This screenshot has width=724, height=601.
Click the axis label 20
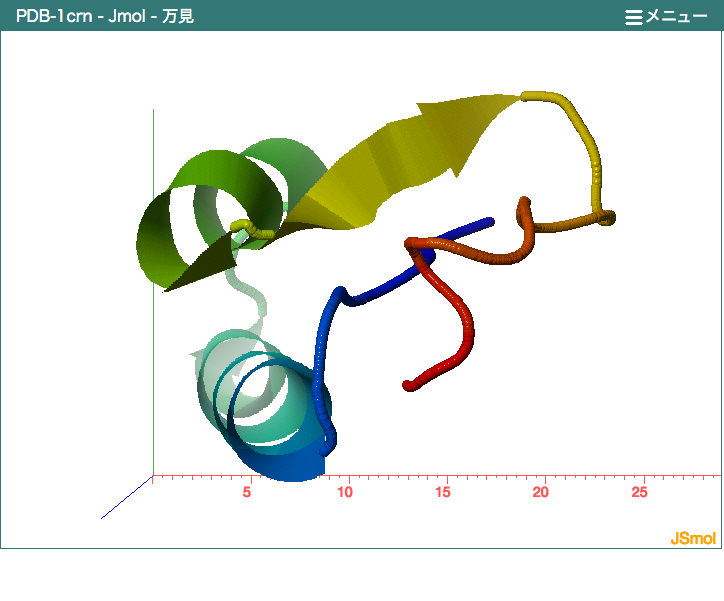pyautogui.click(x=541, y=492)
